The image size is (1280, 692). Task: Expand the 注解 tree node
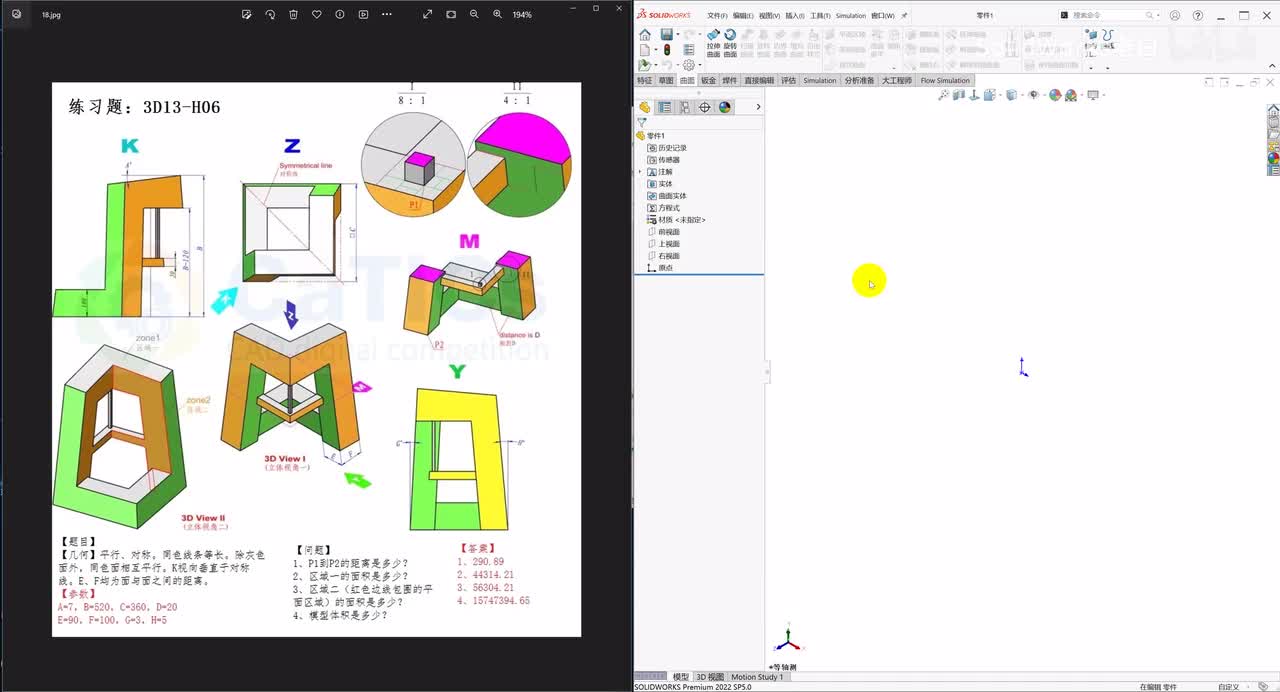640,172
